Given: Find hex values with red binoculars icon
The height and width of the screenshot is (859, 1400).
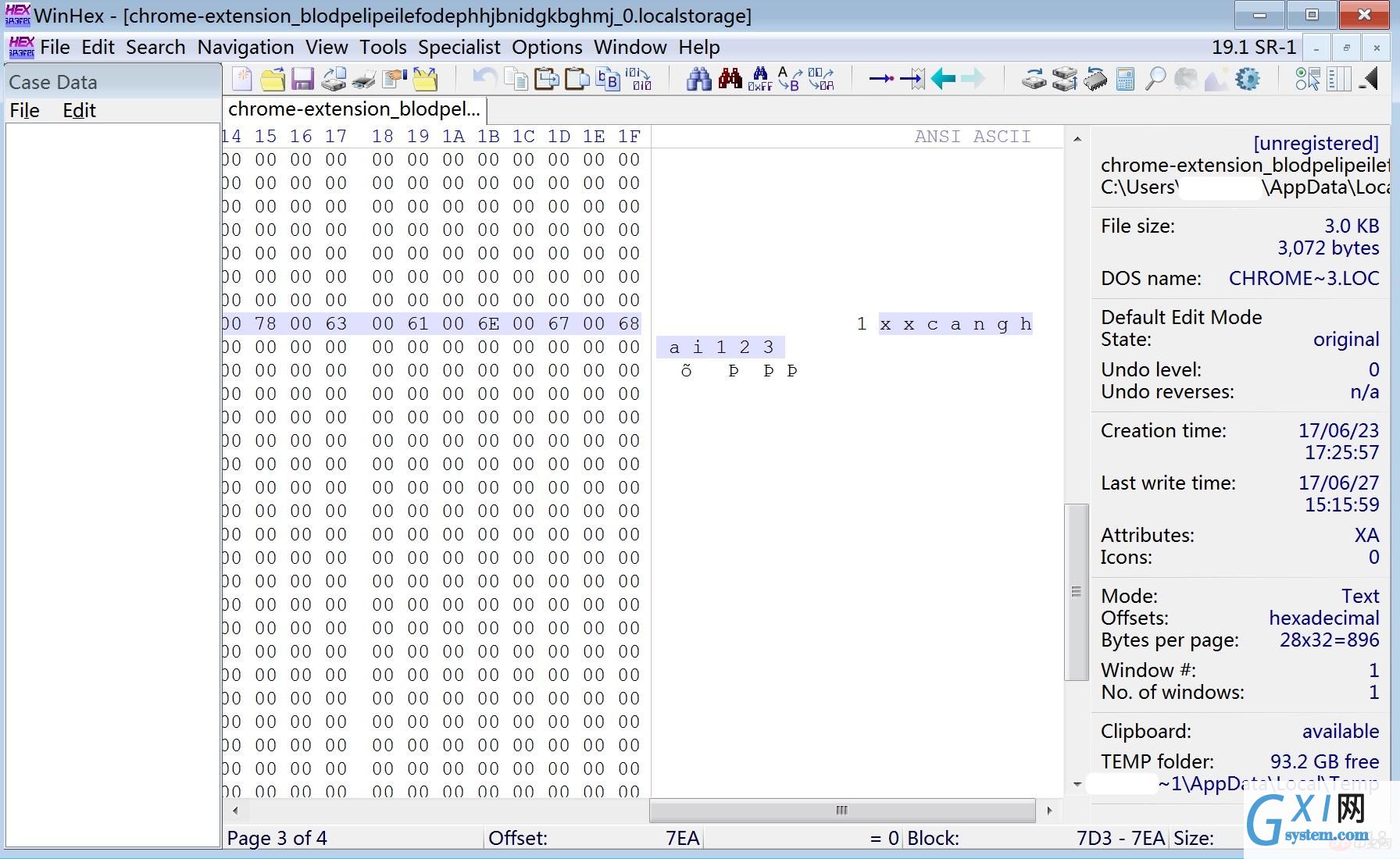Looking at the screenshot, I should (730, 79).
